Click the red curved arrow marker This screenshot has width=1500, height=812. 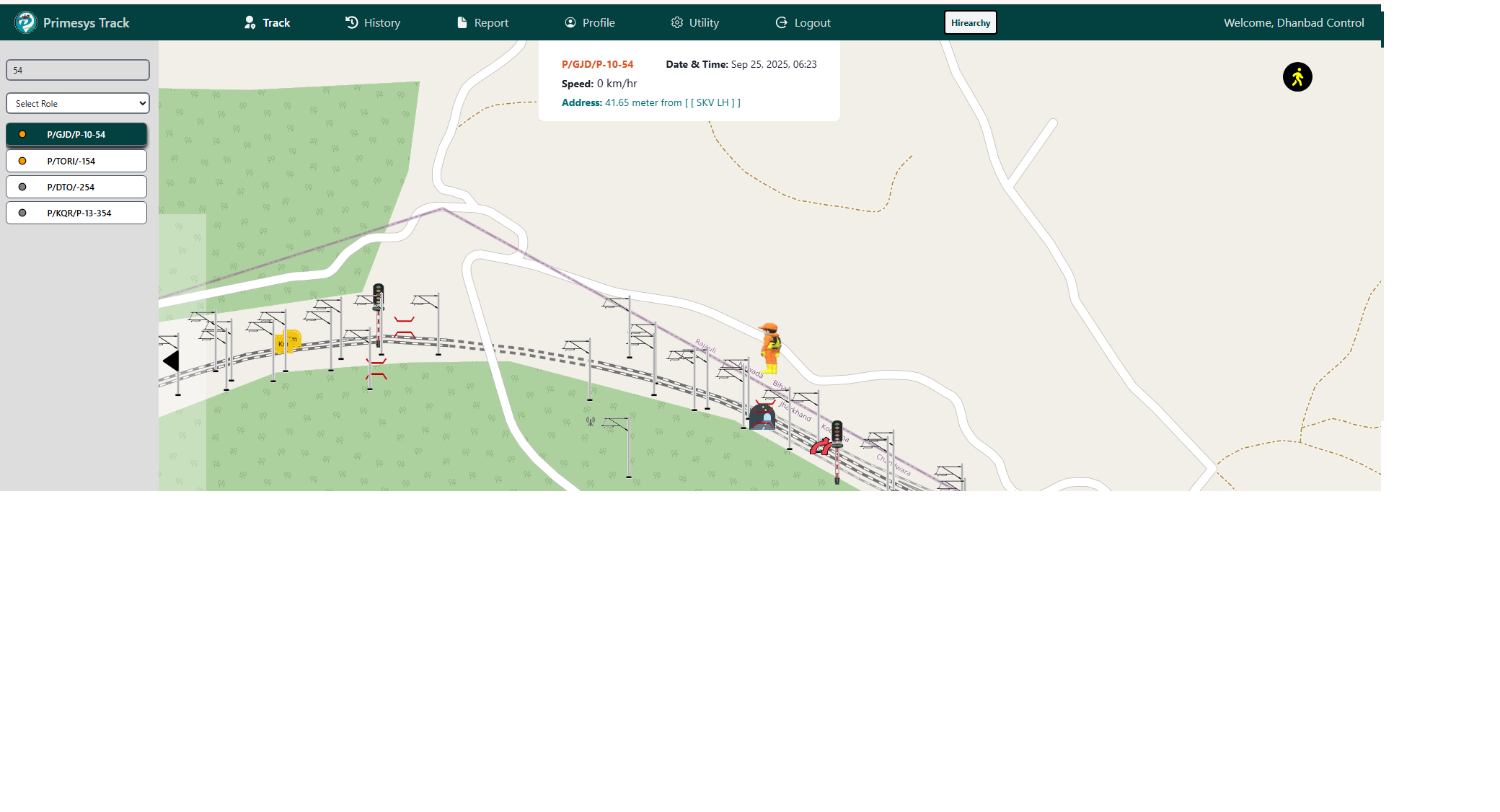(x=820, y=446)
